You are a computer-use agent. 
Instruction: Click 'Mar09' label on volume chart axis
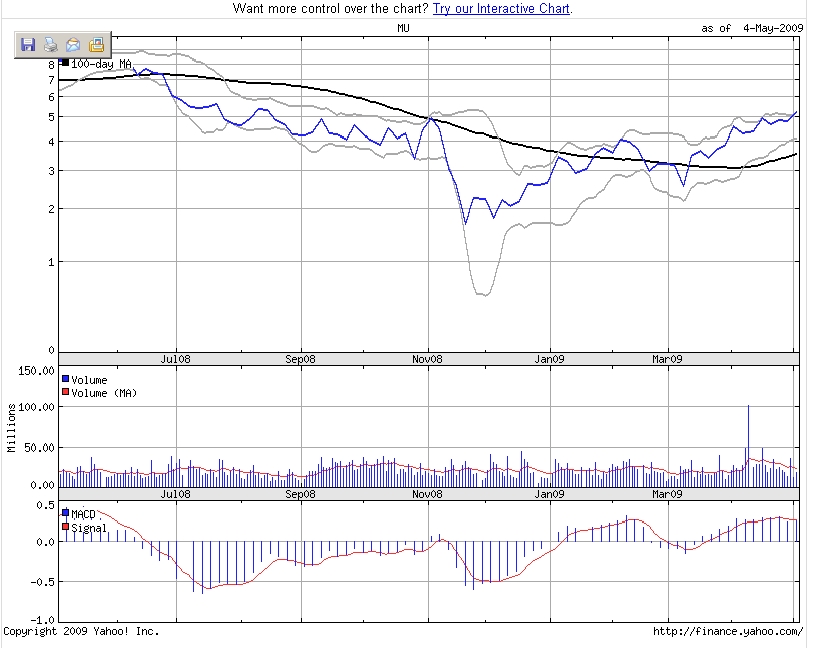tap(667, 494)
